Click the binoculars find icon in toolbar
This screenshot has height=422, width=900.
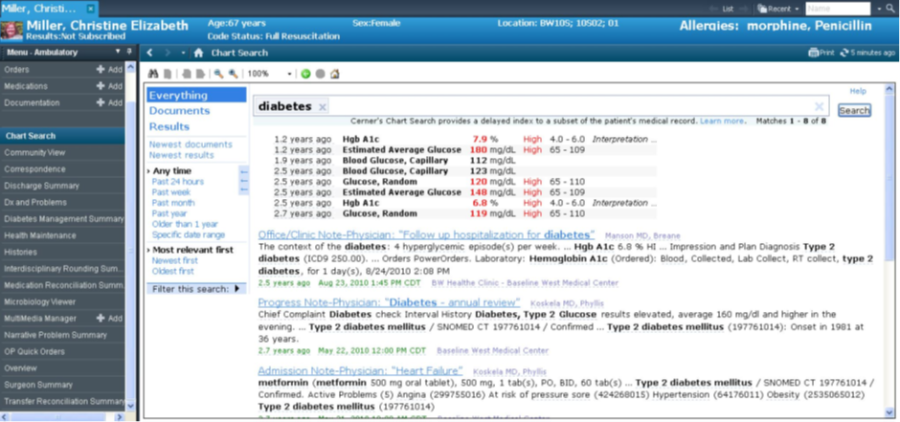point(154,74)
